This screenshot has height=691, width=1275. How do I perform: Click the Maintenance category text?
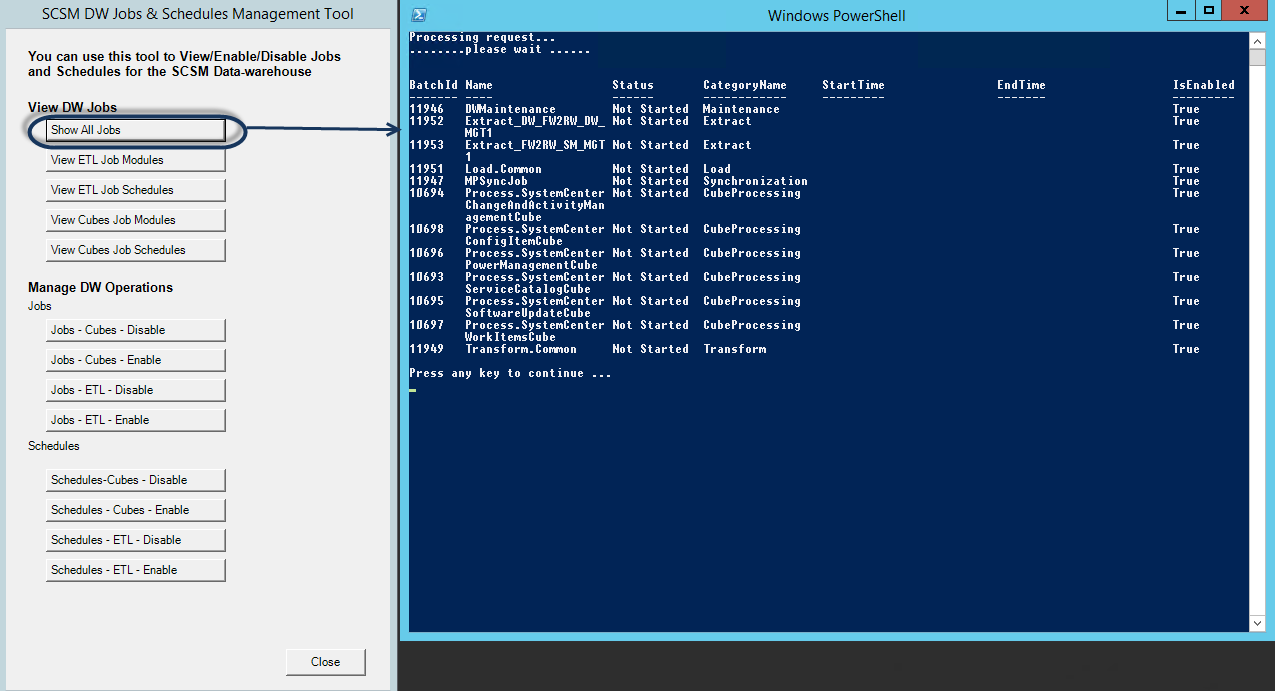(x=741, y=109)
